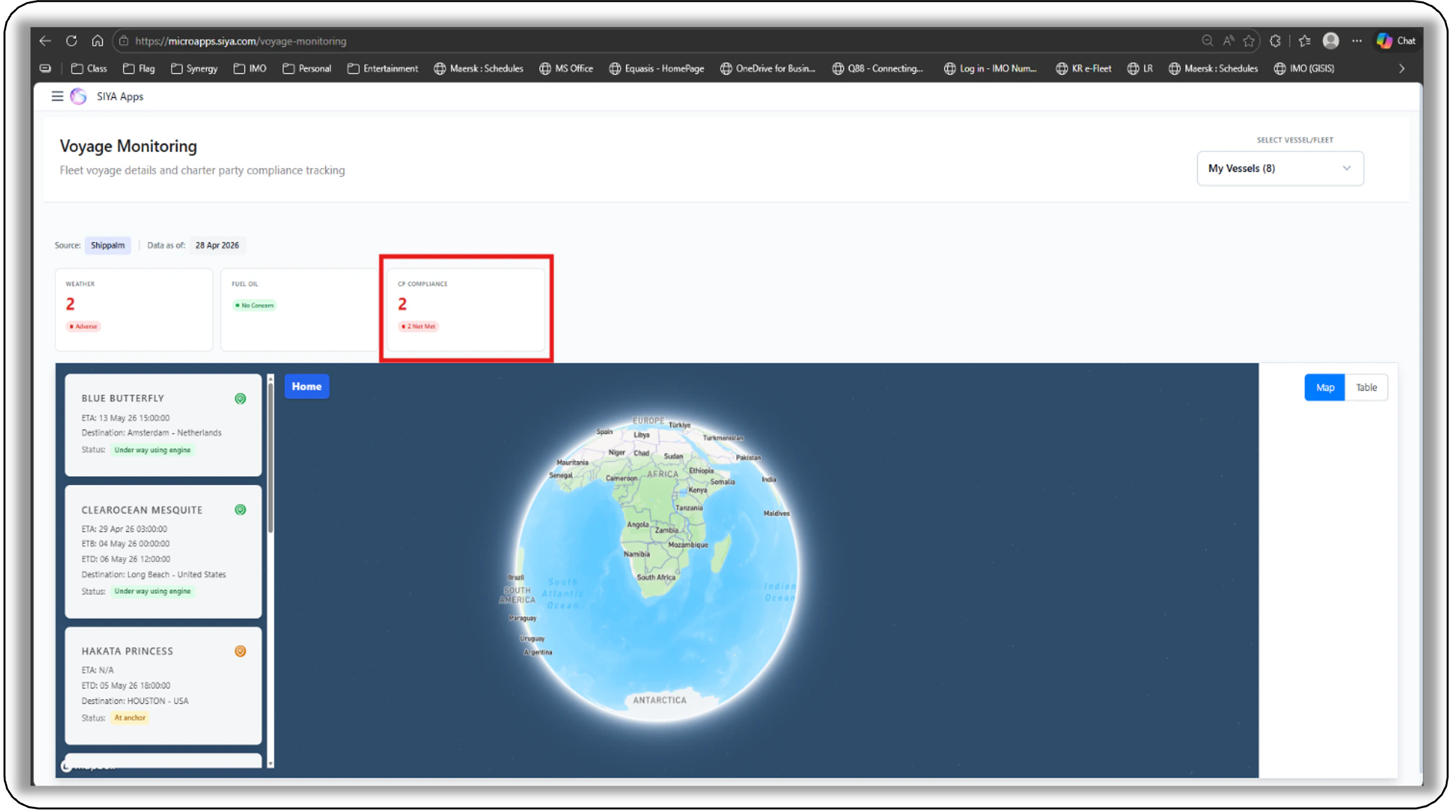Screen dimensions: 1456x812
Task: Switch to Table view tab
Action: [x=1366, y=388]
